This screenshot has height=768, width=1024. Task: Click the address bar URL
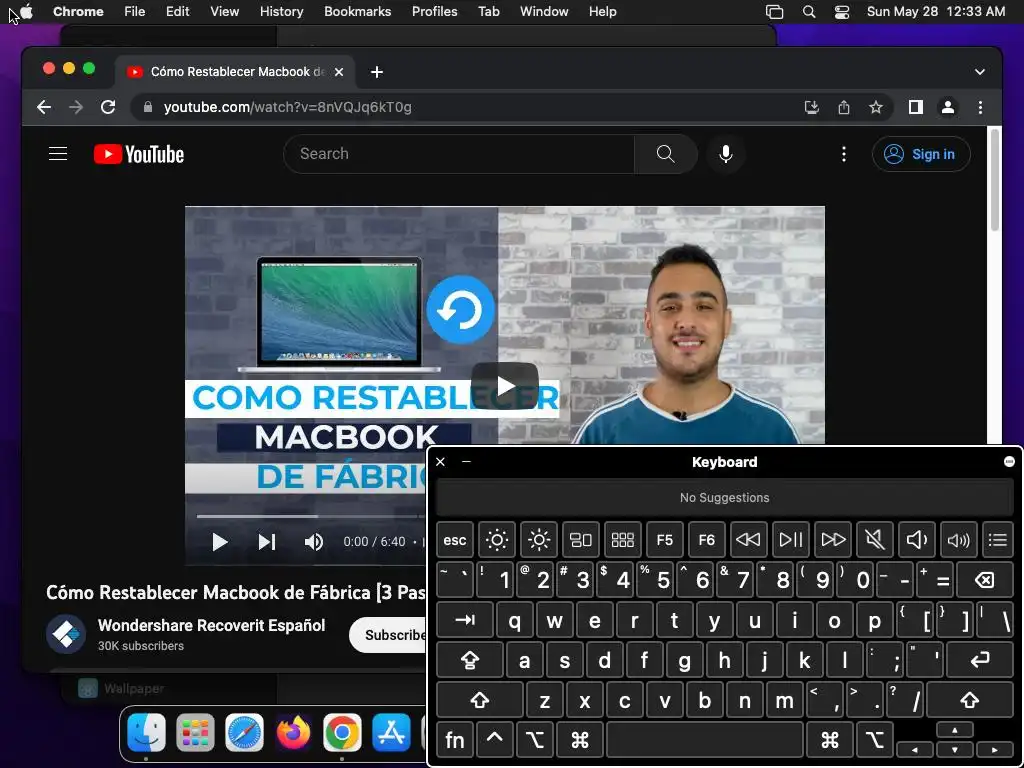(x=287, y=107)
